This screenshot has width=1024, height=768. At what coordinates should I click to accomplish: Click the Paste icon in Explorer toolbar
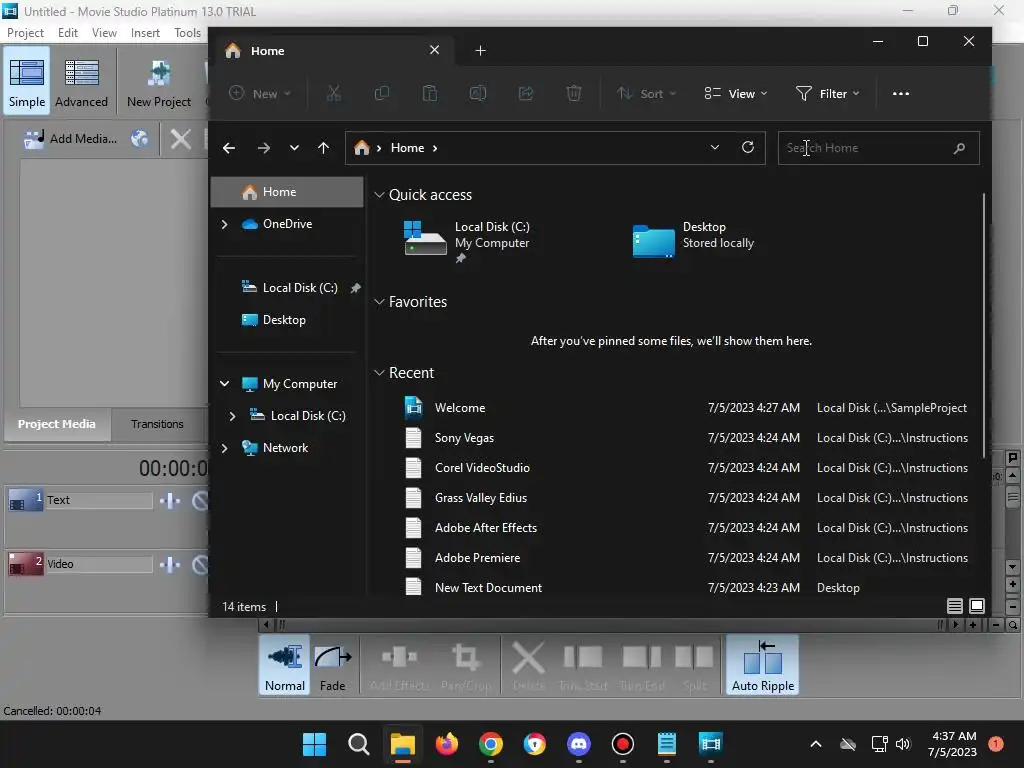(x=430, y=93)
